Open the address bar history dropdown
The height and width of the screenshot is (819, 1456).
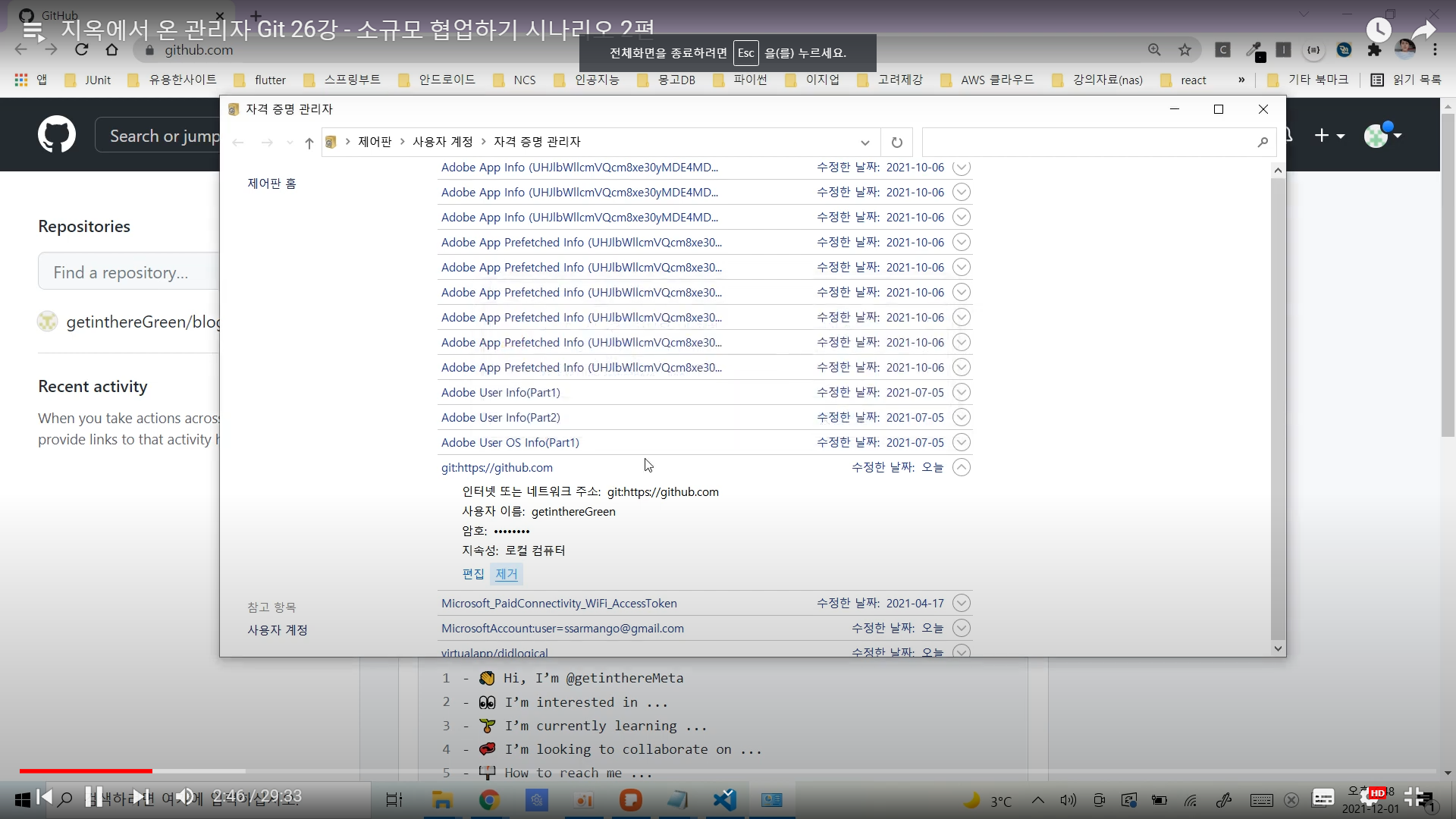click(864, 142)
